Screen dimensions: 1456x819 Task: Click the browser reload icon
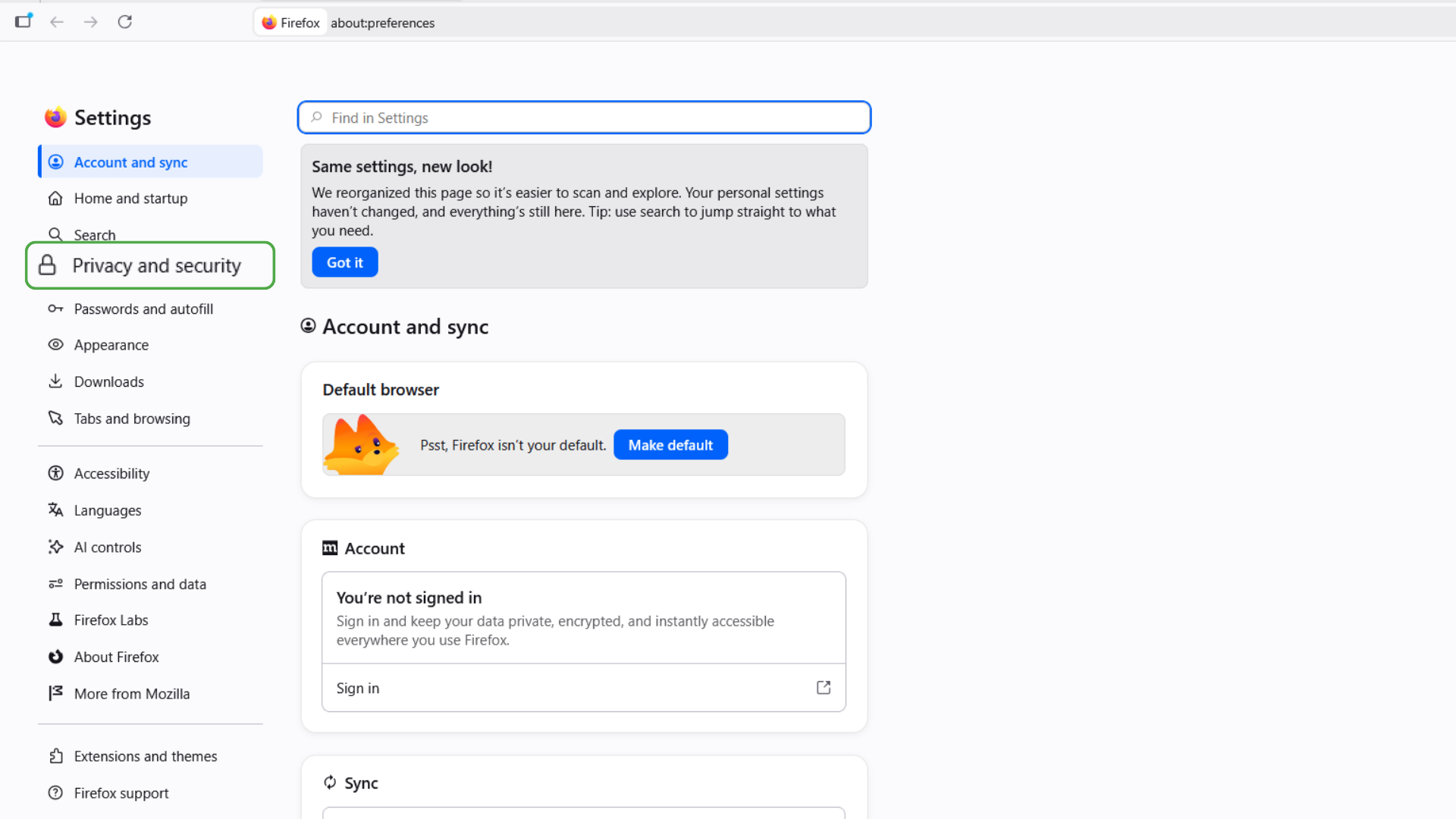[125, 22]
